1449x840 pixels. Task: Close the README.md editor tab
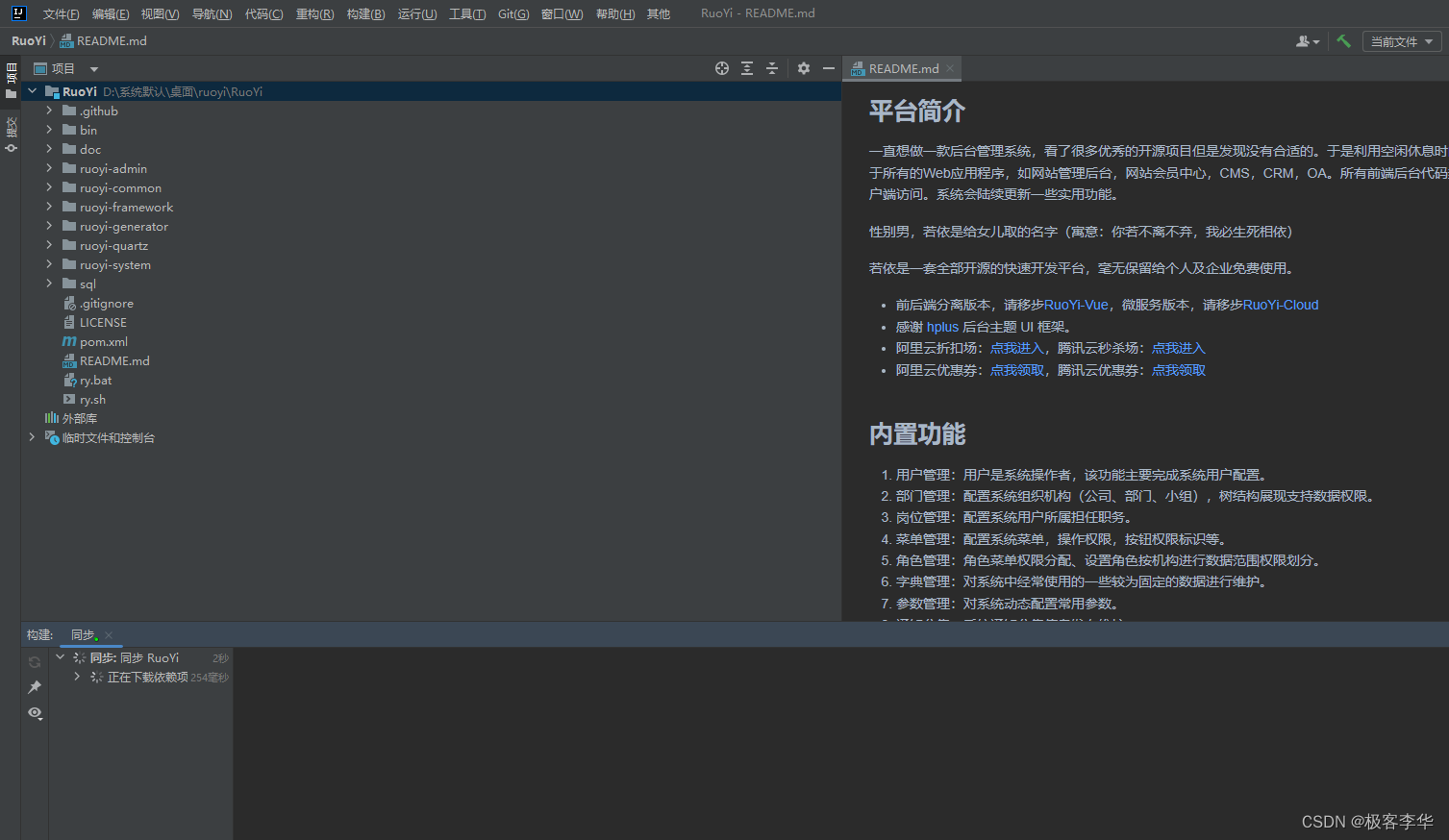point(950,68)
